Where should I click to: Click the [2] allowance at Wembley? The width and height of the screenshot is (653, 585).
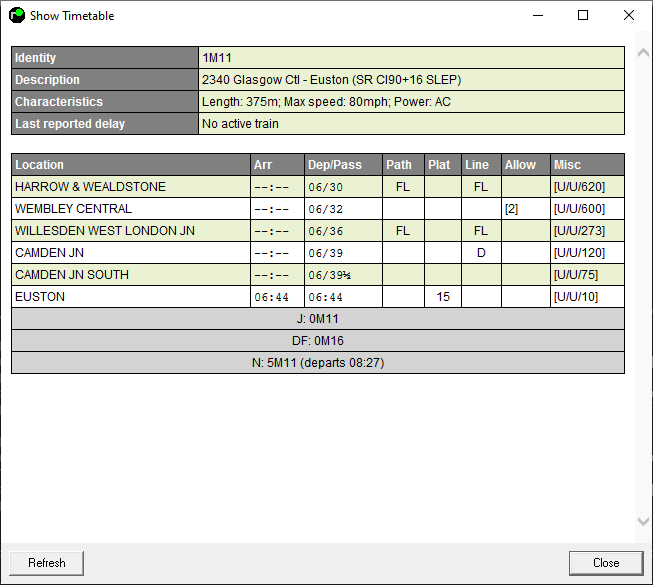tap(511, 209)
